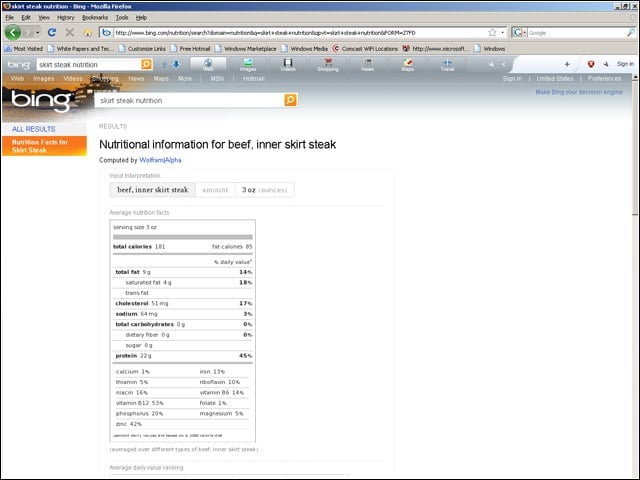Open the Windows Media bookmark
Viewport: 640px width, 480px height.
(x=305, y=49)
